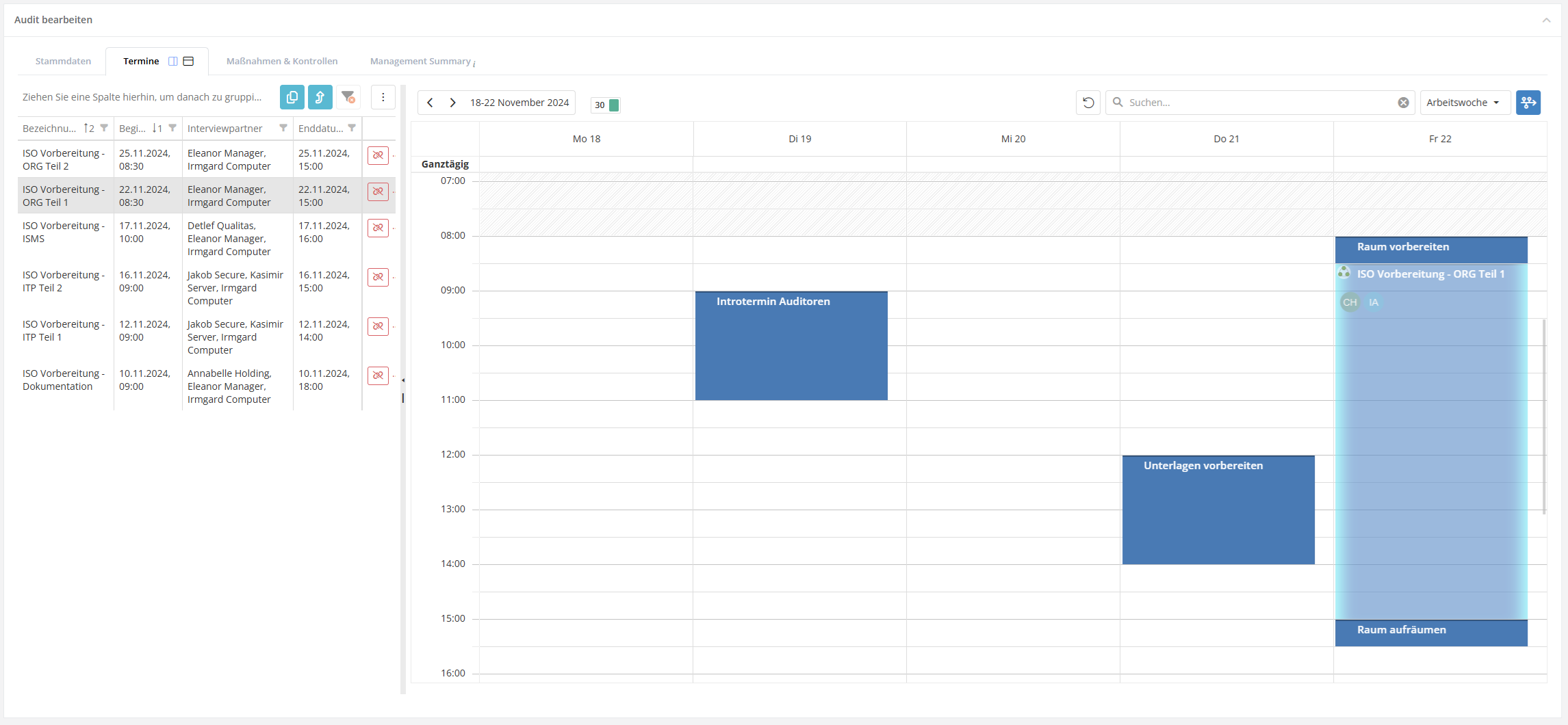The image size is (1568, 725).
Task: Click the teal upward-arrow export button
Action: pyautogui.click(x=320, y=97)
